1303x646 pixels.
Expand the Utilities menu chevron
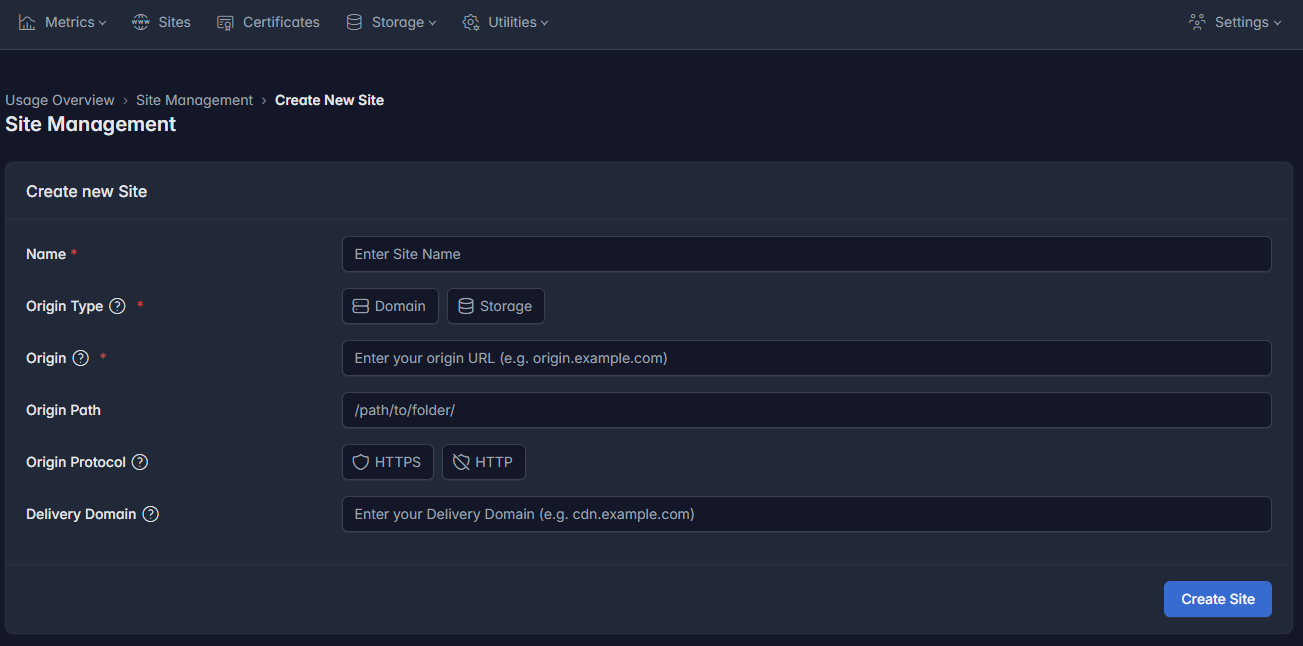(544, 23)
